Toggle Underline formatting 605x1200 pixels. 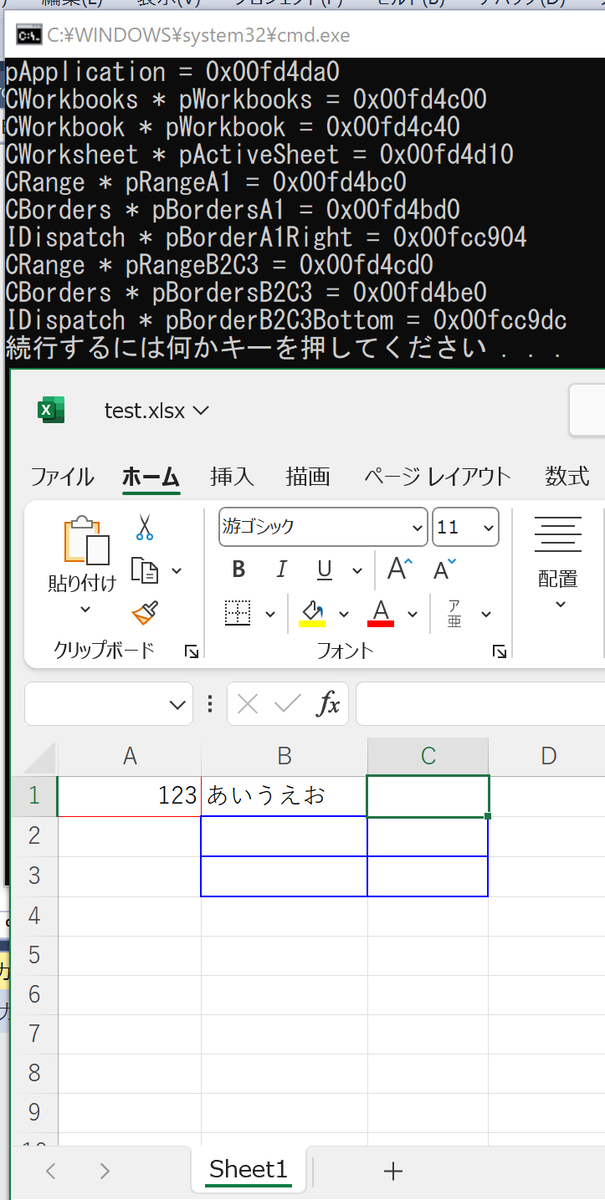(324, 570)
